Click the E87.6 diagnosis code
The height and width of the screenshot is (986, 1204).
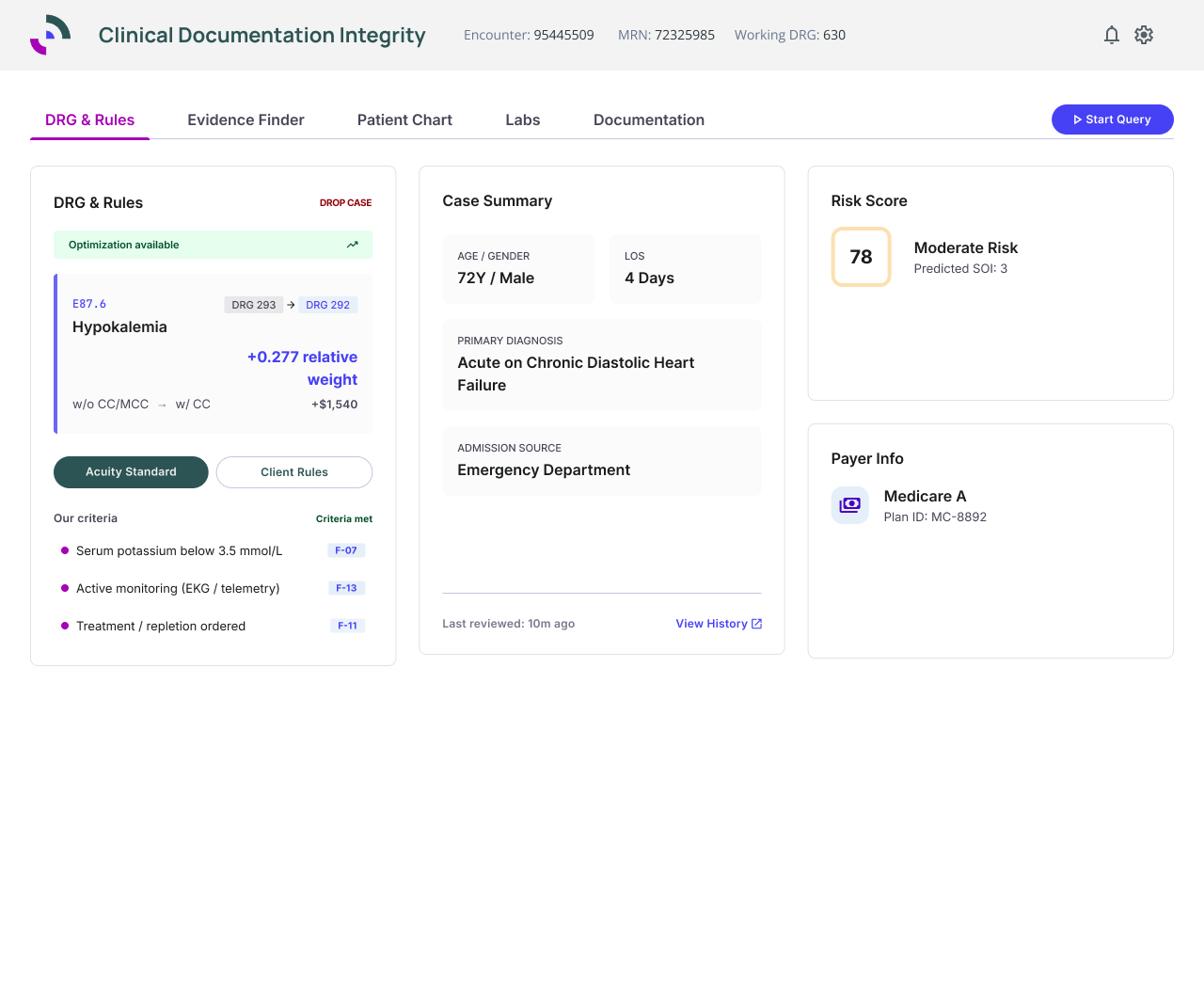(89, 304)
